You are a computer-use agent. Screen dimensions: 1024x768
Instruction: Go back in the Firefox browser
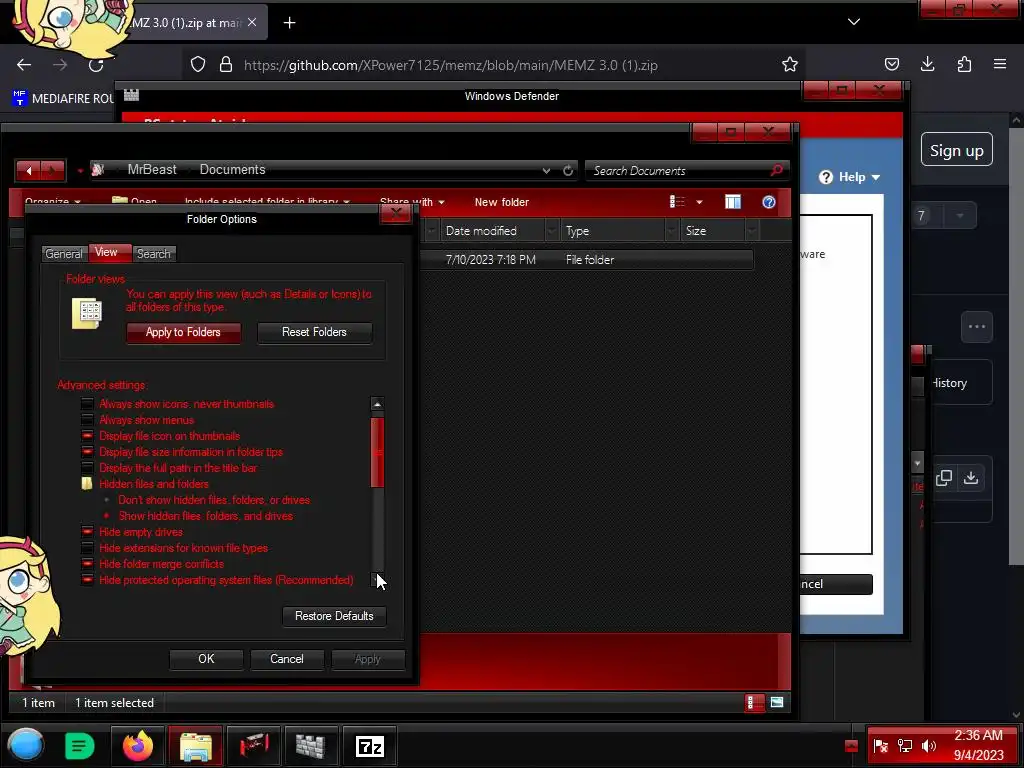pos(24,65)
